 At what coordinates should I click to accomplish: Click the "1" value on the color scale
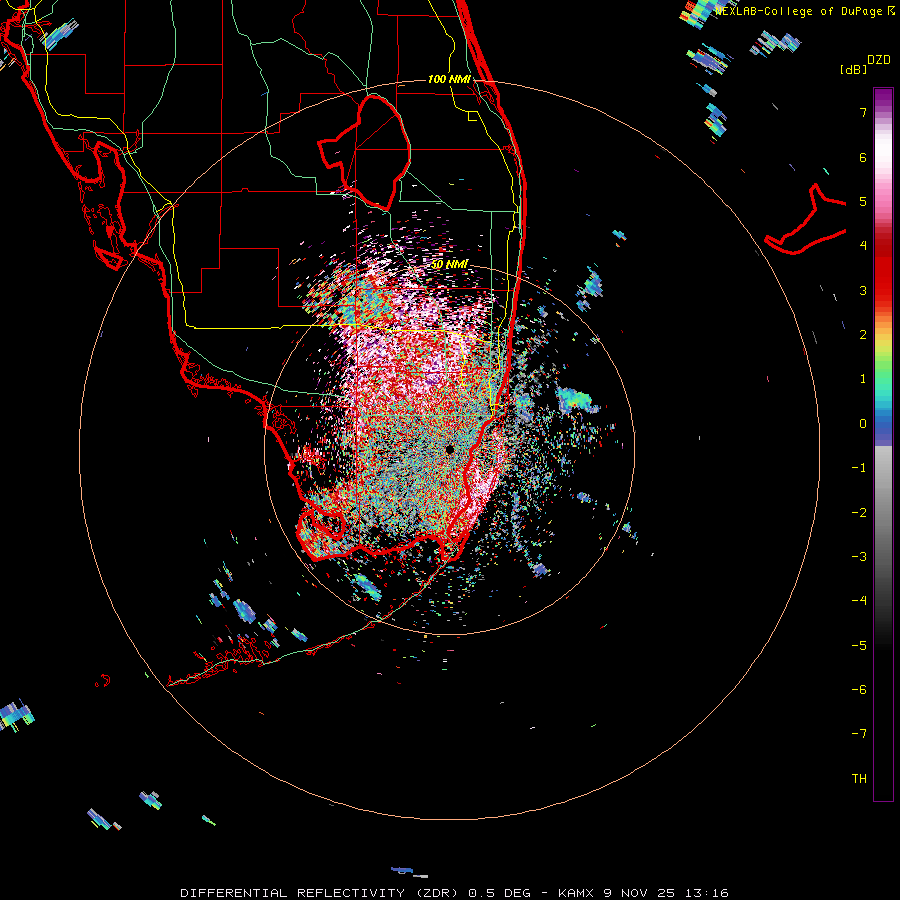[863, 379]
